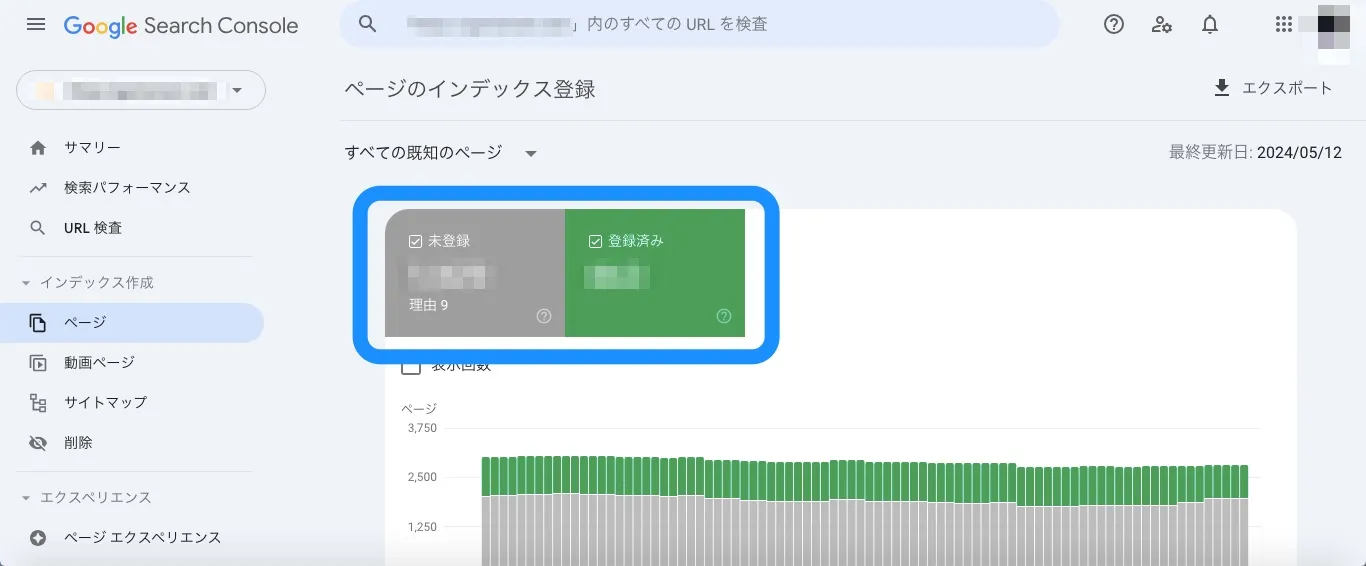Click the 3,750 axis label
1366x566 pixels.
(422, 428)
